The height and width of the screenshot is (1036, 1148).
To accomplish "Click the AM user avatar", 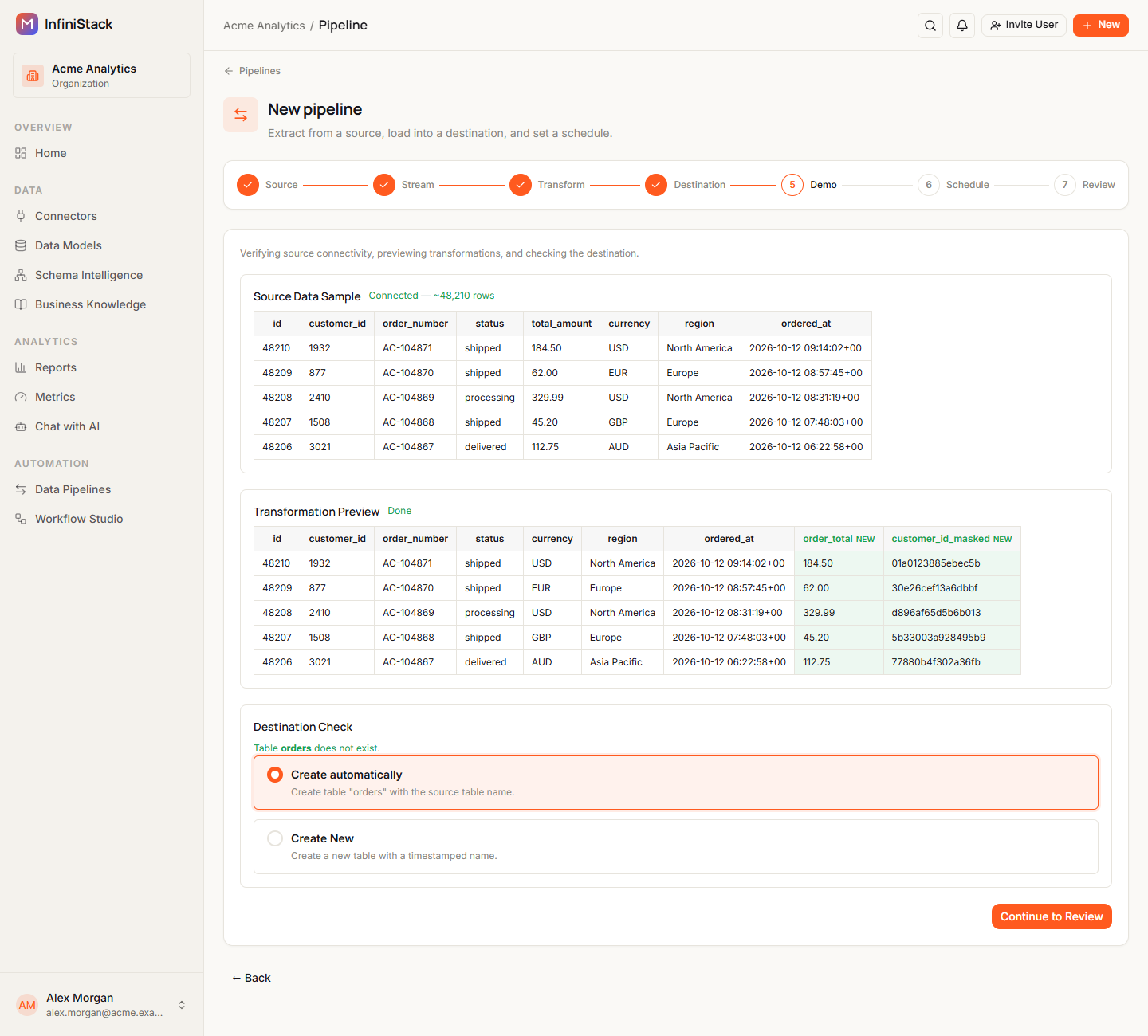I will pos(27,1005).
